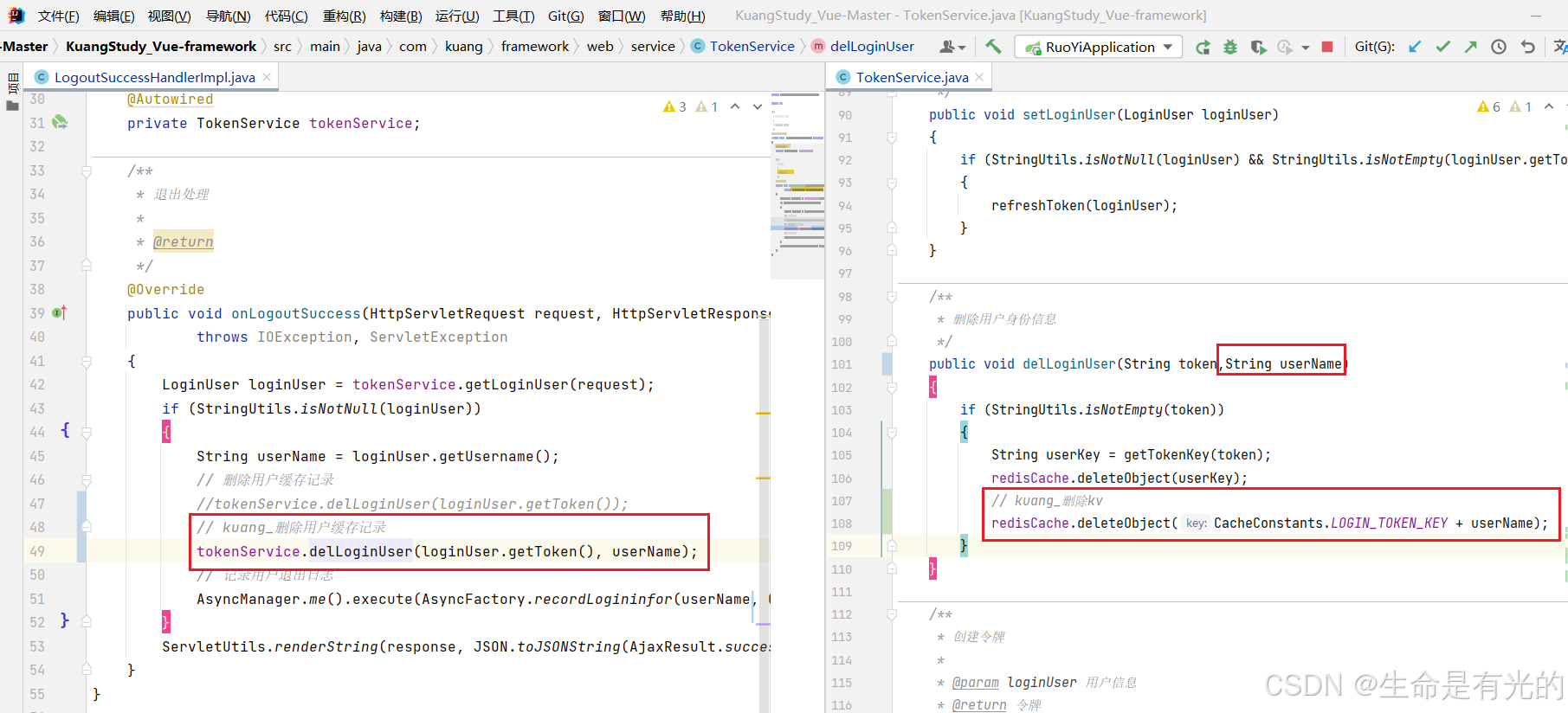Collapse delLoginUser body fold at line 102

point(892,387)
